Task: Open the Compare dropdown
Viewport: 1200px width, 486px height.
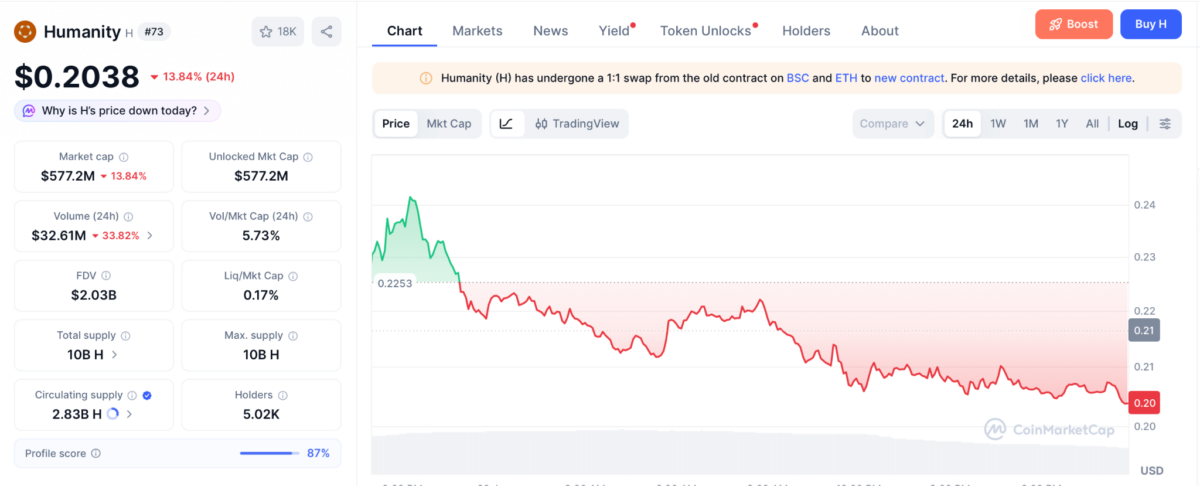Action: point(893,124)
